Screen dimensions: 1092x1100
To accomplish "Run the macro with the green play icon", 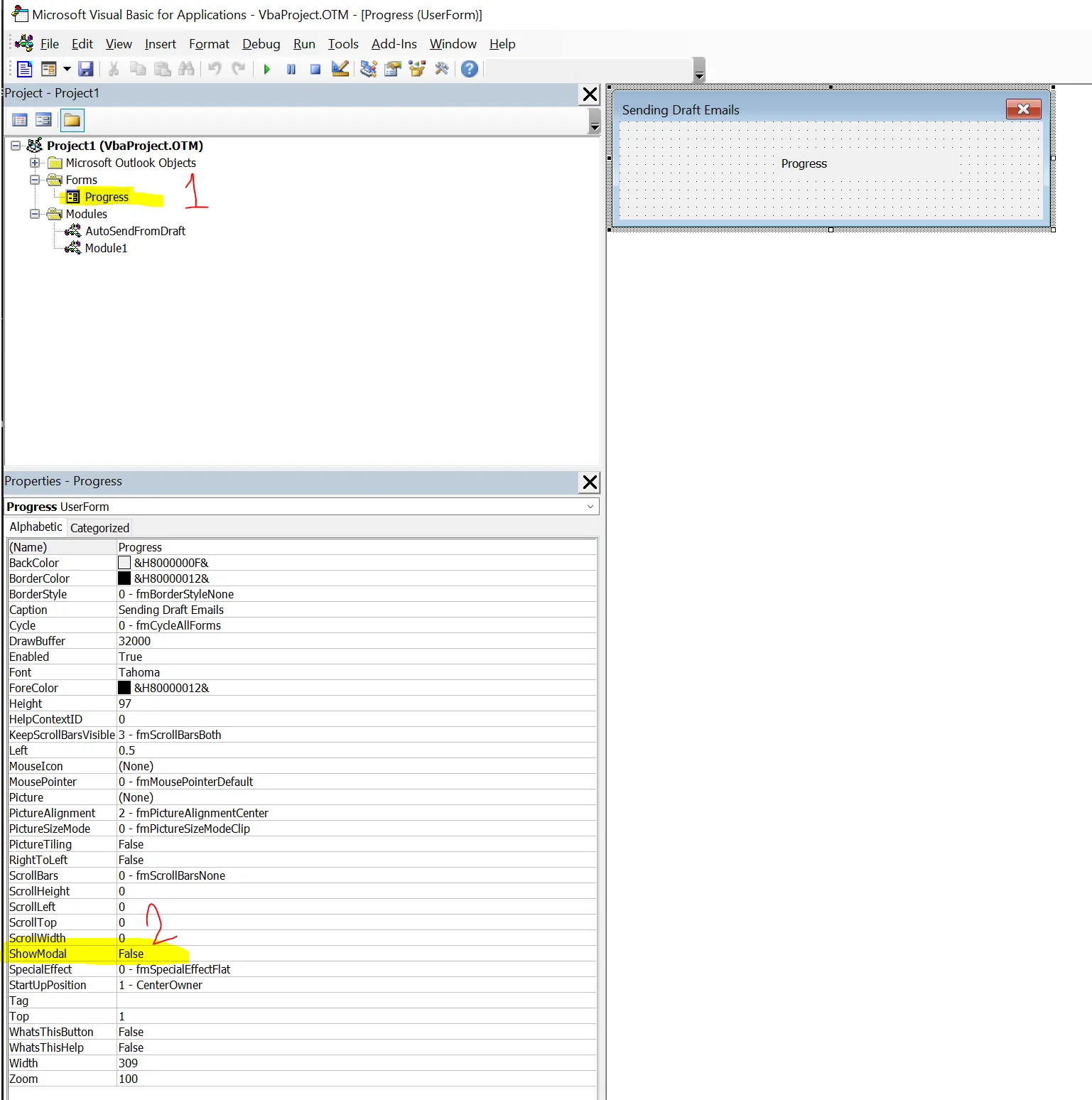I will coord(267,69).
